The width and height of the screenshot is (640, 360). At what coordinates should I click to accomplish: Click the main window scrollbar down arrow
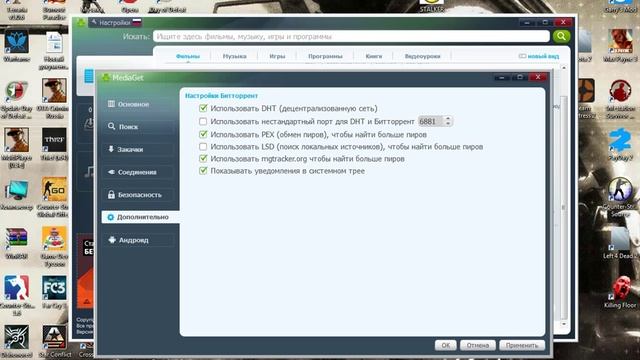564,324
